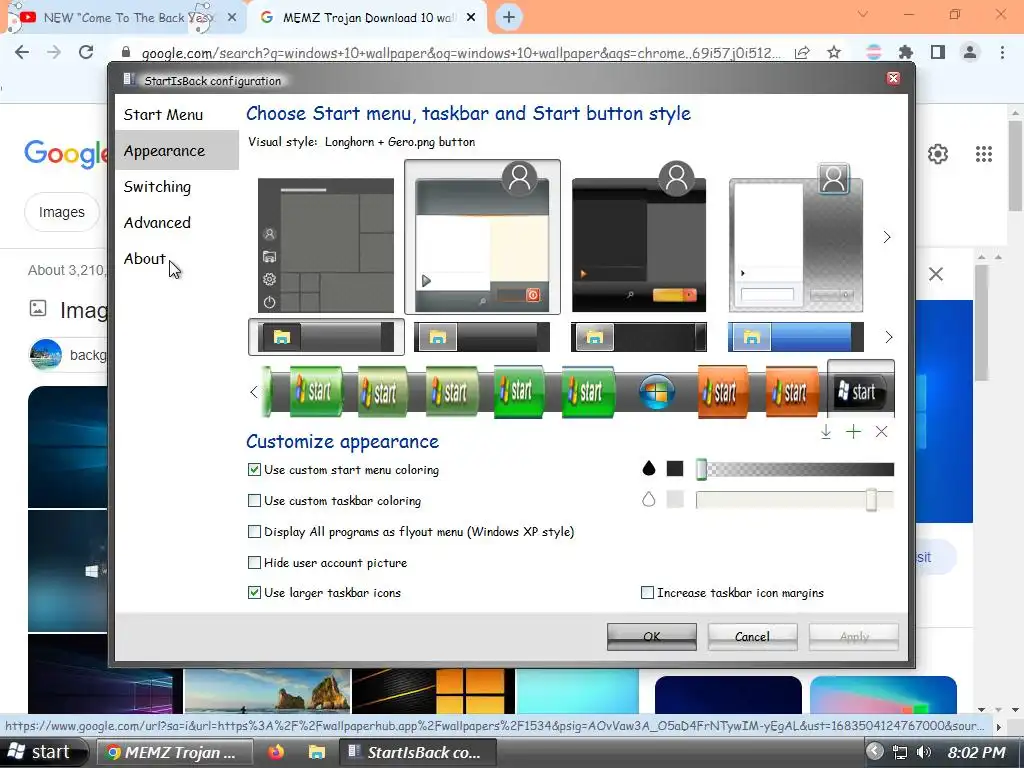The width and height of the screenshot is (1024, 768).
Task: Open Firefox from the taskbar
Action: click(276, 752)
